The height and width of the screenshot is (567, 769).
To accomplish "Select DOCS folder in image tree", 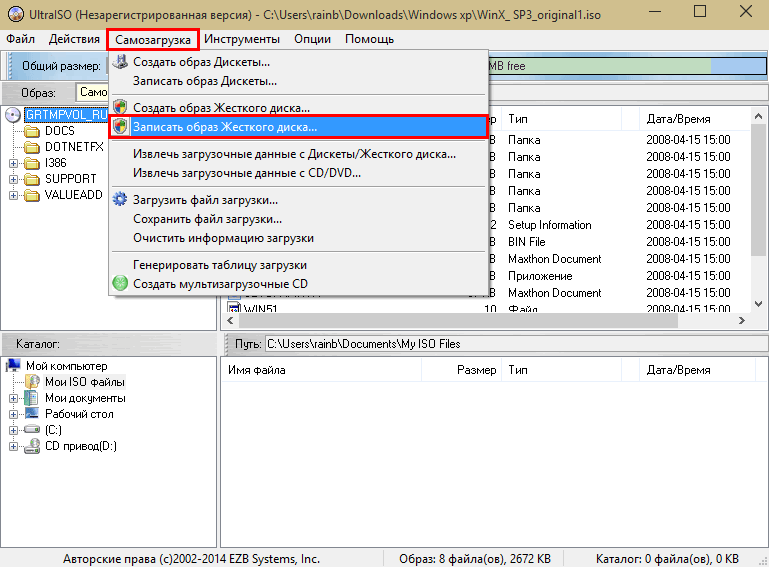I will [60, 131].
